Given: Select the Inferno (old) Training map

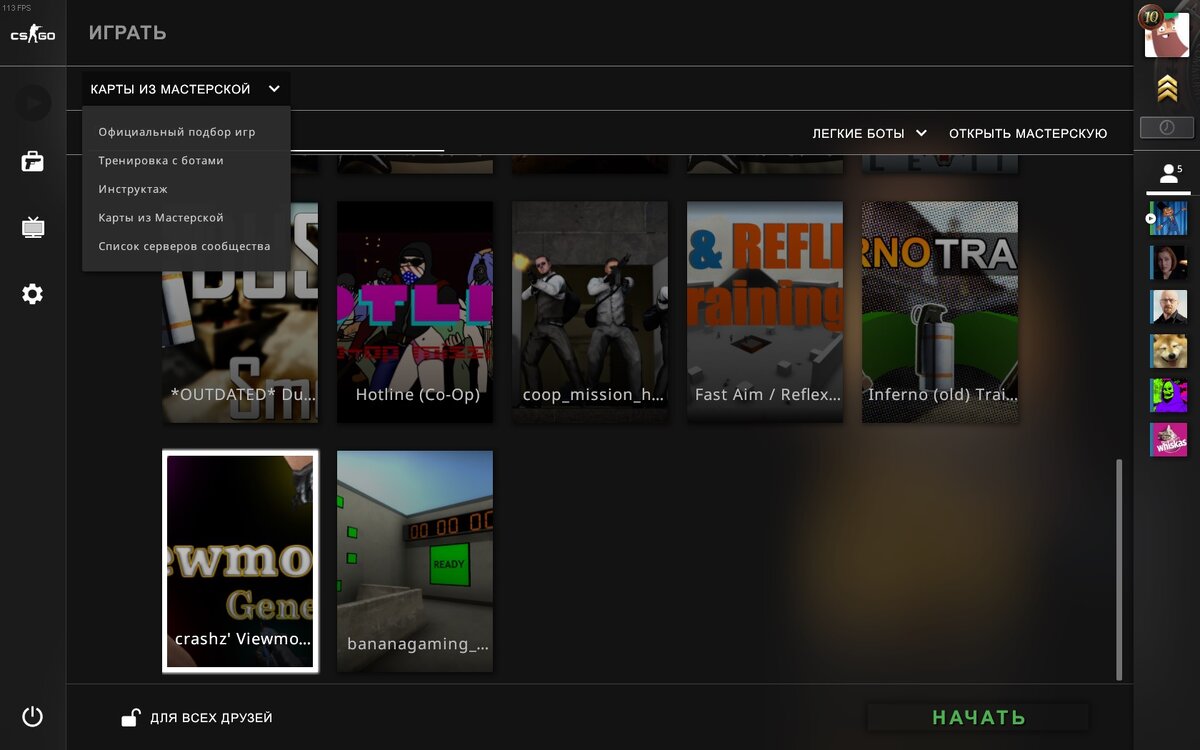Looking at the screenshot, I should tap(940, 312).
